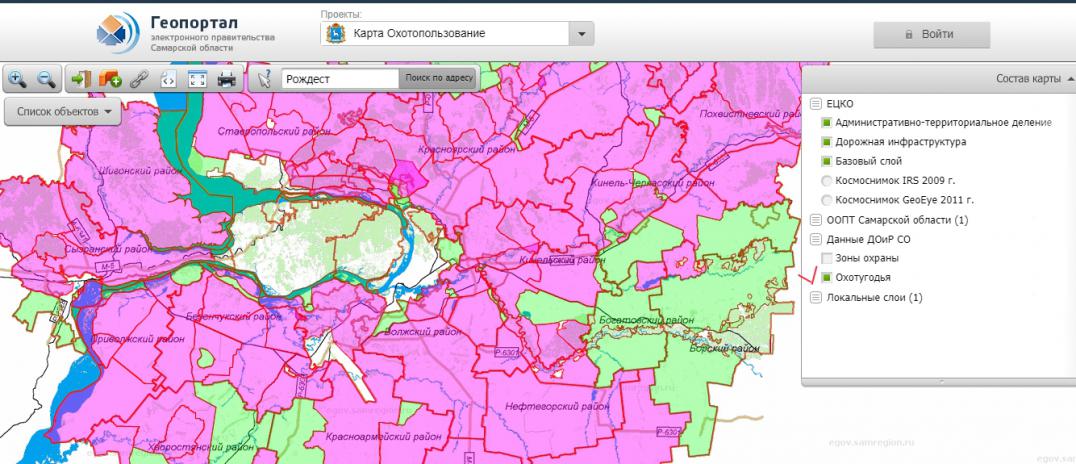The image size is (1076, 464).
Task: Uncheck the Охотугодья layer checkbox
Action: pyautogui.click(x=828, y=277)
